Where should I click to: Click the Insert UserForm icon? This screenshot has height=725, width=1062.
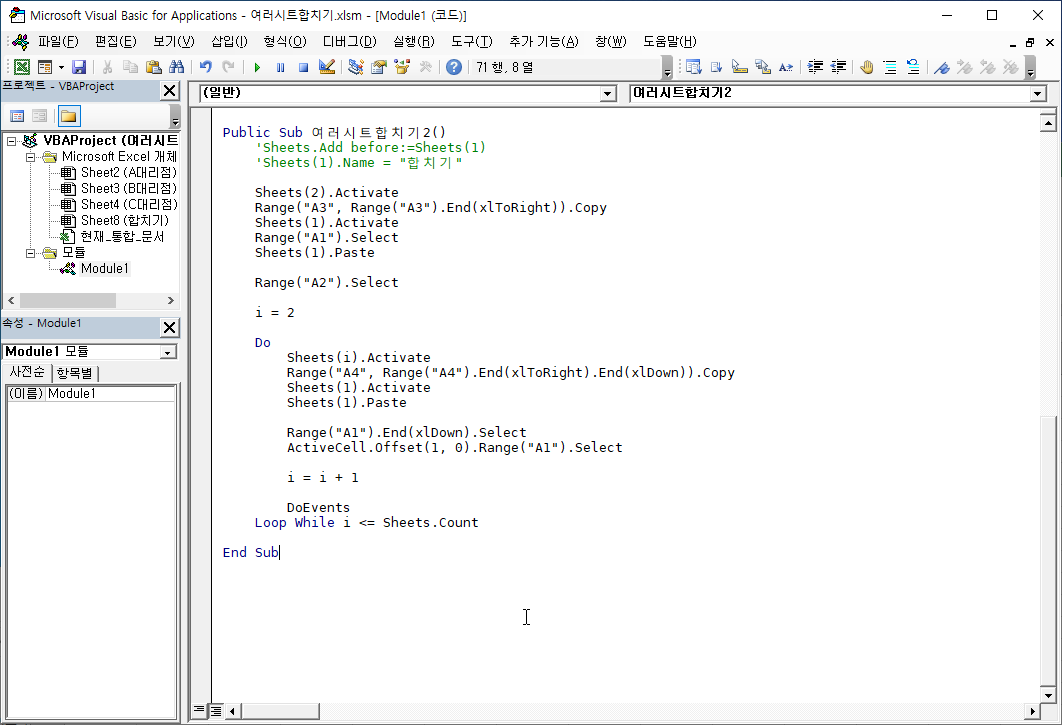click(x=45, y=67)
